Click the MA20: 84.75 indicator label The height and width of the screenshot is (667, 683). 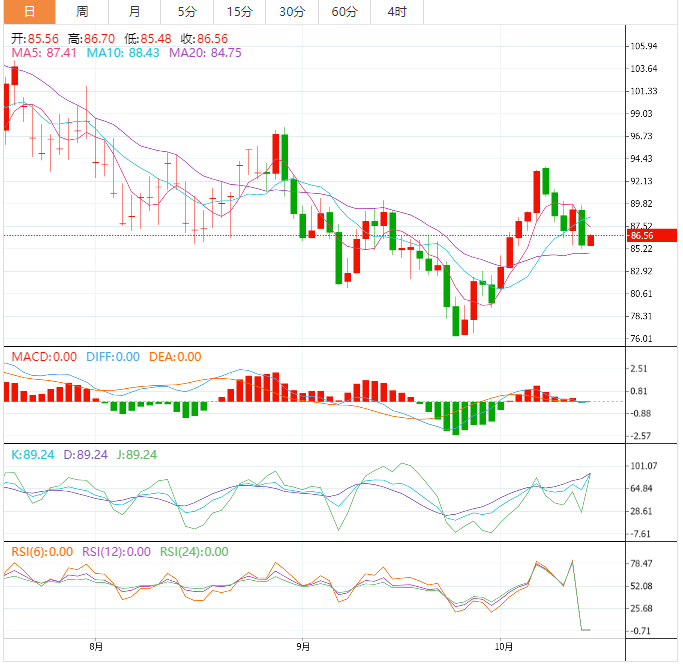[x=205, y=53]
